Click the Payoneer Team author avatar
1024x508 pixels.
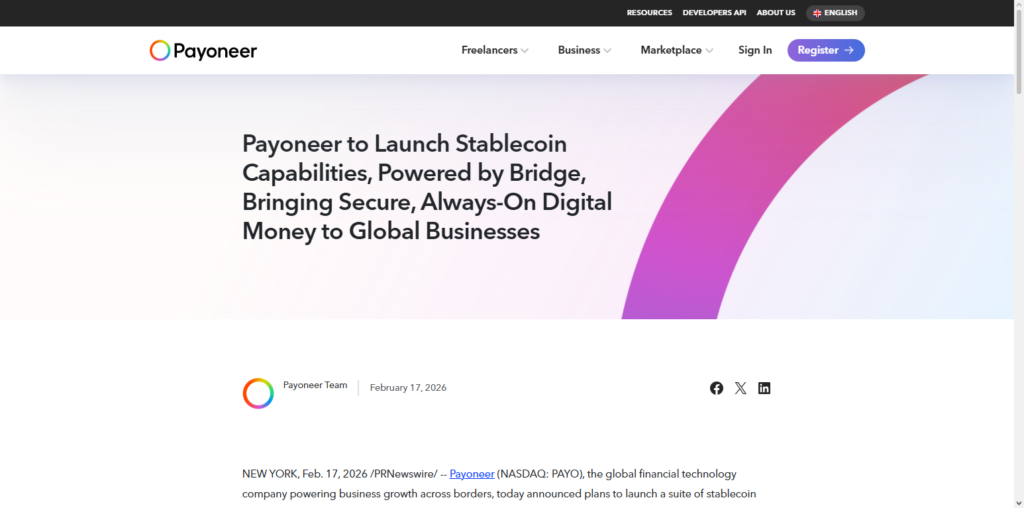click(258, 393)
